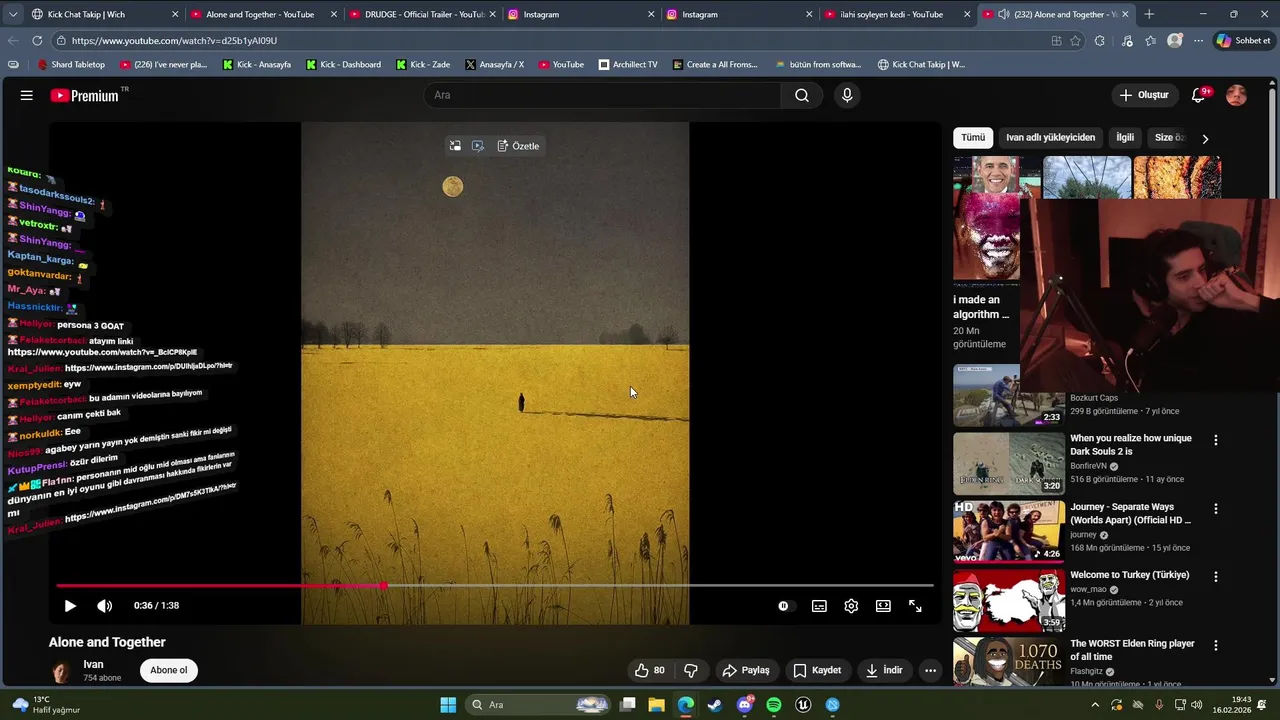Open the Journey Separate Ways thumbnail
The height and width of the screenshot is (720, 1280).
point(1009,532)
